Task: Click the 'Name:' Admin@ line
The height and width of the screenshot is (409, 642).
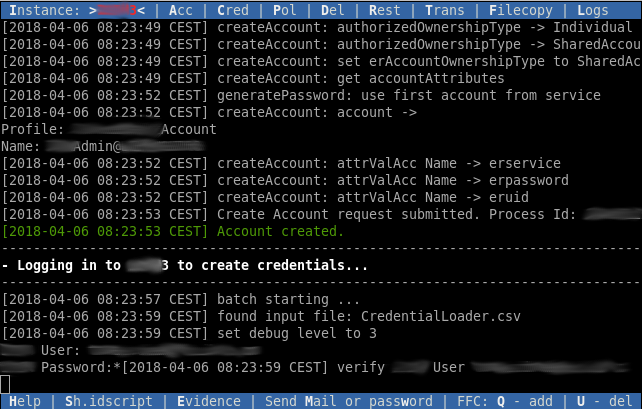Action: point(103,146)
